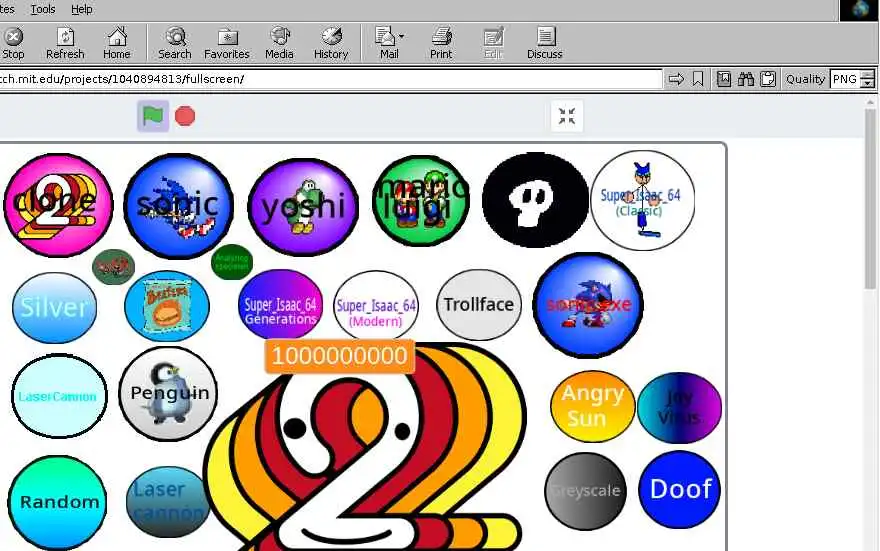Image resolution: width=880 pixels, height=551 pixels.
Task: Click the address bar URL field
Action: click(330, 79)
